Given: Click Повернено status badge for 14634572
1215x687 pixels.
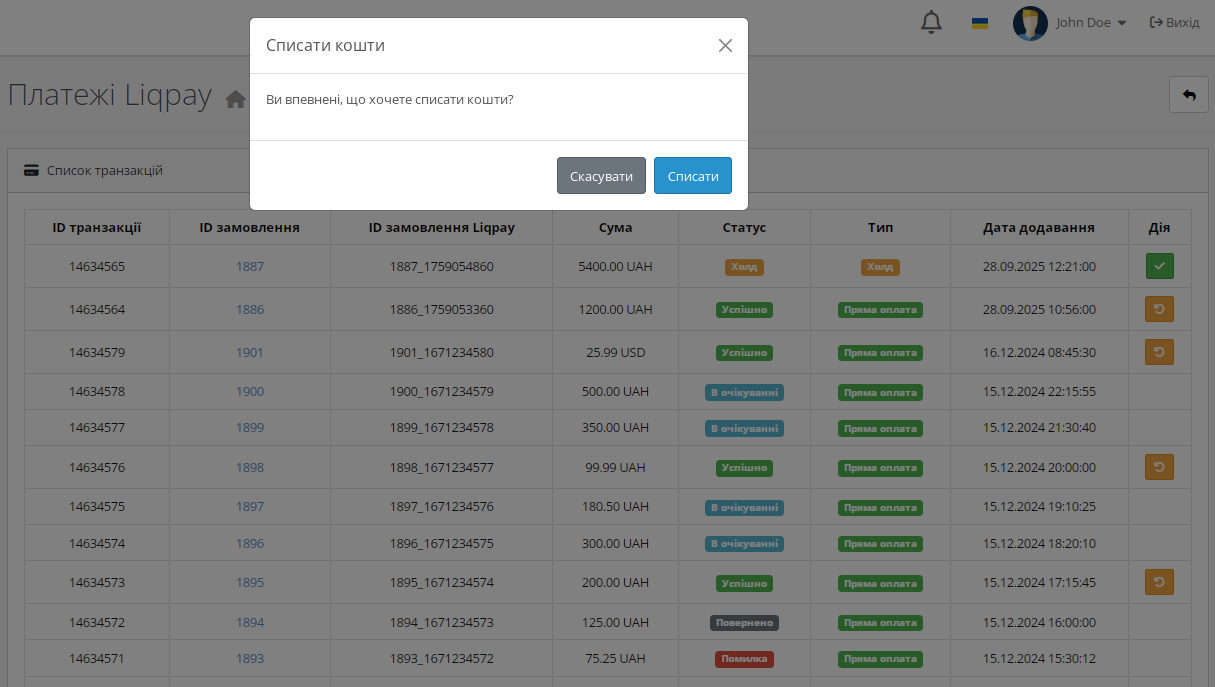Looking at the screenshot, I should coord(744,623).
